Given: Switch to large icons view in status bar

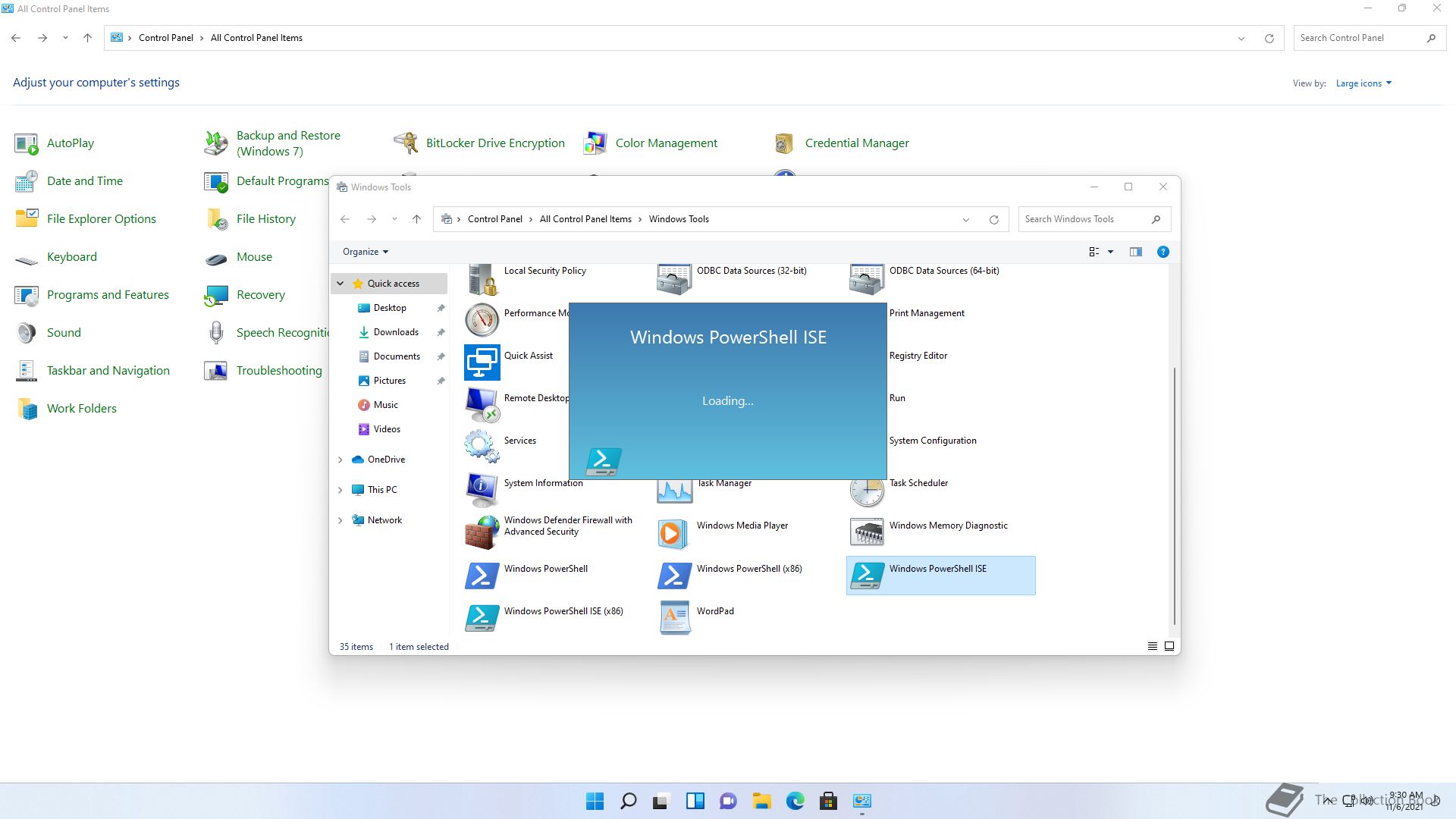Looking at the screenshot, I should [1169, 646].
